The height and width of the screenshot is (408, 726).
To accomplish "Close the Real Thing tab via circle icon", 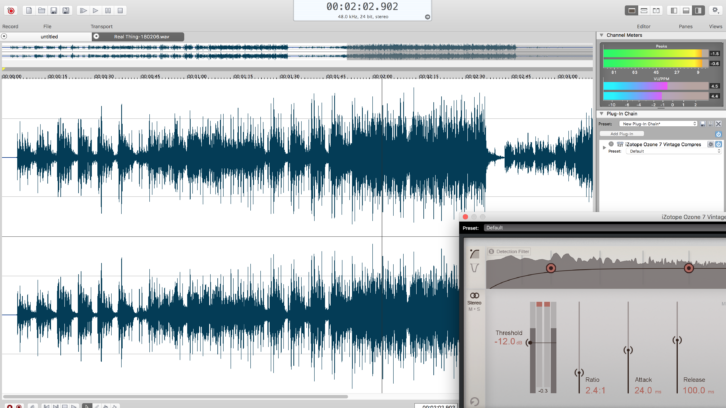I will click(x=96, y=36).
